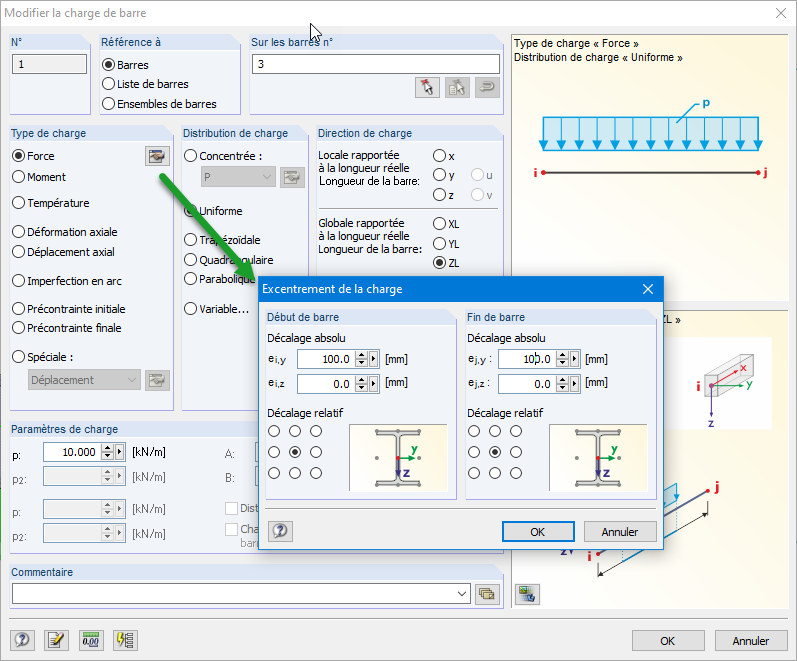Open the Déplacement special type dropdown
The height and width of the screenshot is (661, 797).
84,380
